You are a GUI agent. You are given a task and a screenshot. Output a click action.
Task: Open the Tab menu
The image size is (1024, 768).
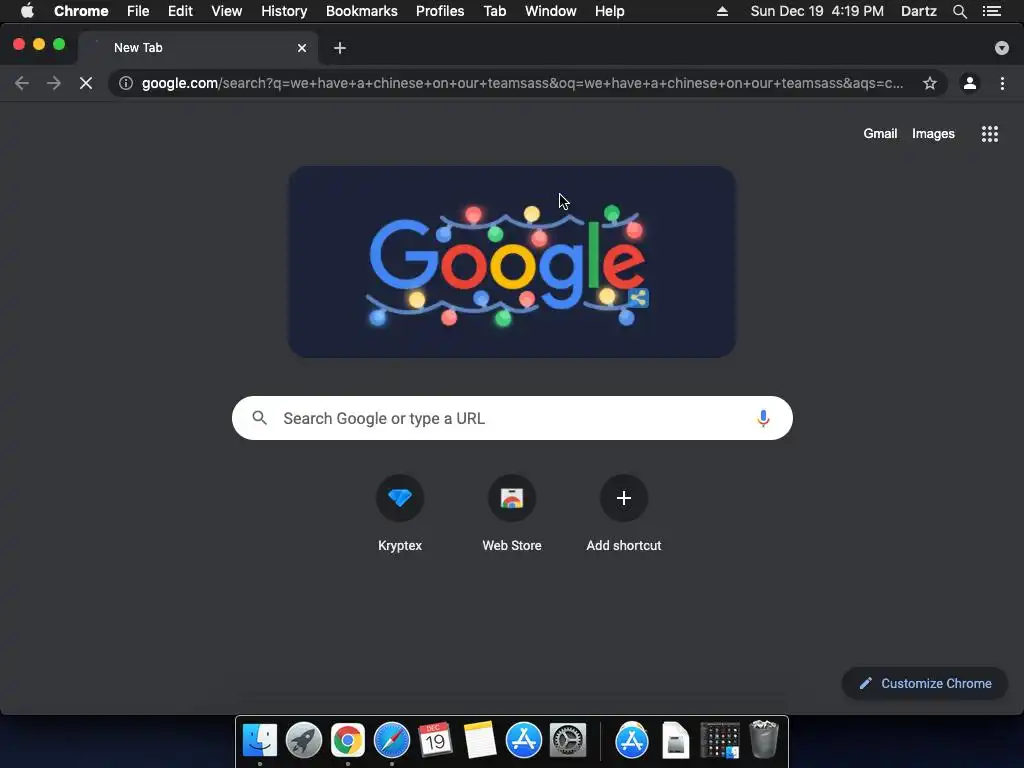pos(495,11)
